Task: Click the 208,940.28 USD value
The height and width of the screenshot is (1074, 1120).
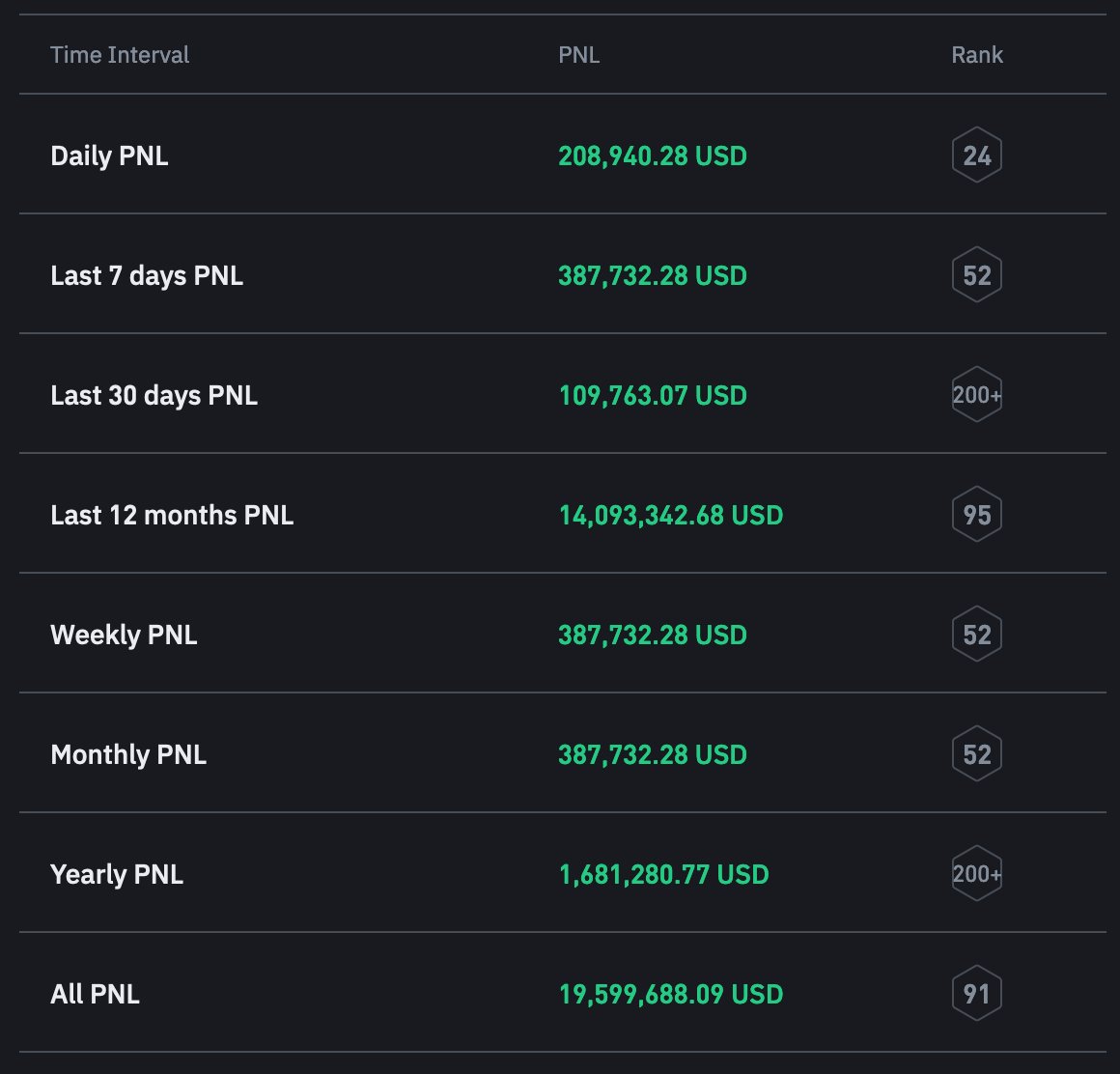Action: (652, 155)
